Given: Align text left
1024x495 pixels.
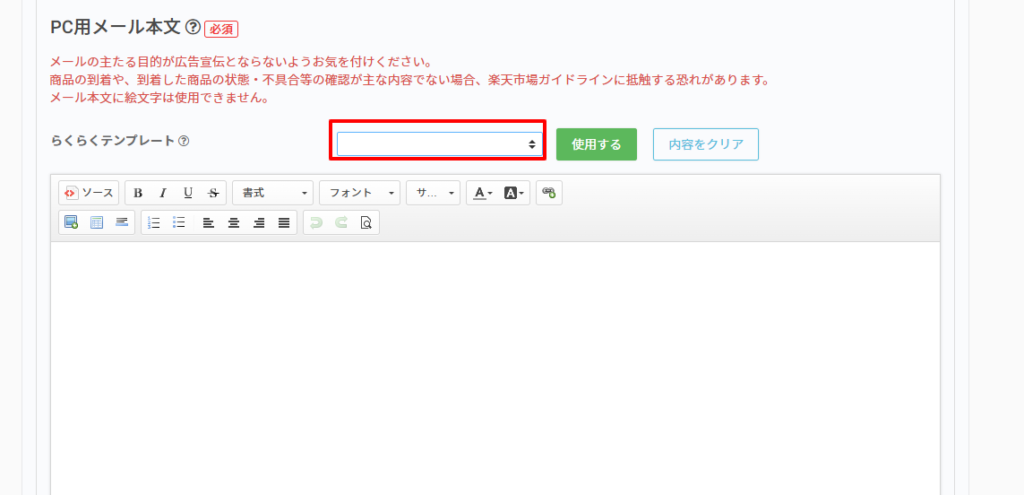Looking at the screenshot, I should coord(208,222).
